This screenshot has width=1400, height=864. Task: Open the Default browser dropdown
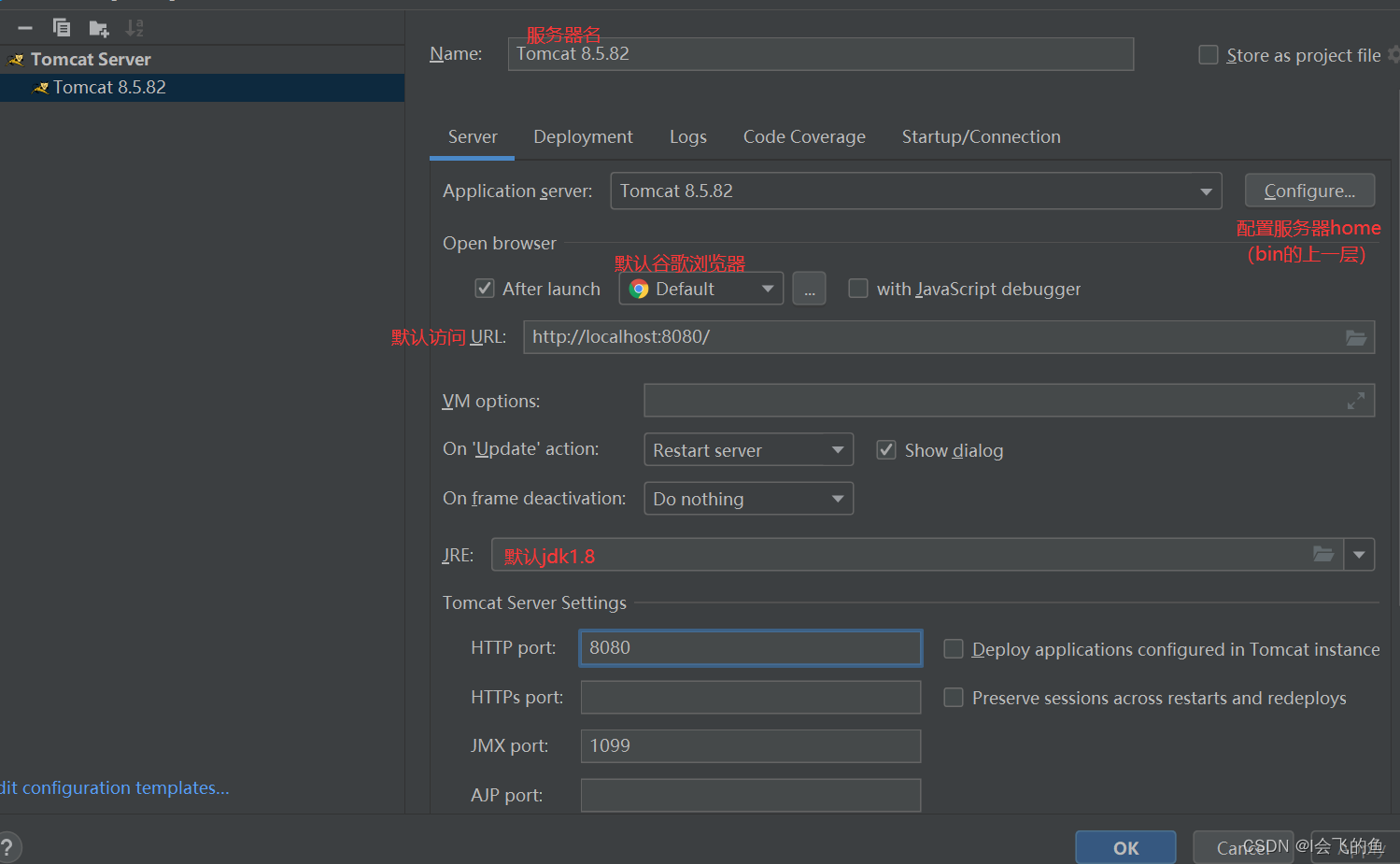point(701,289)
